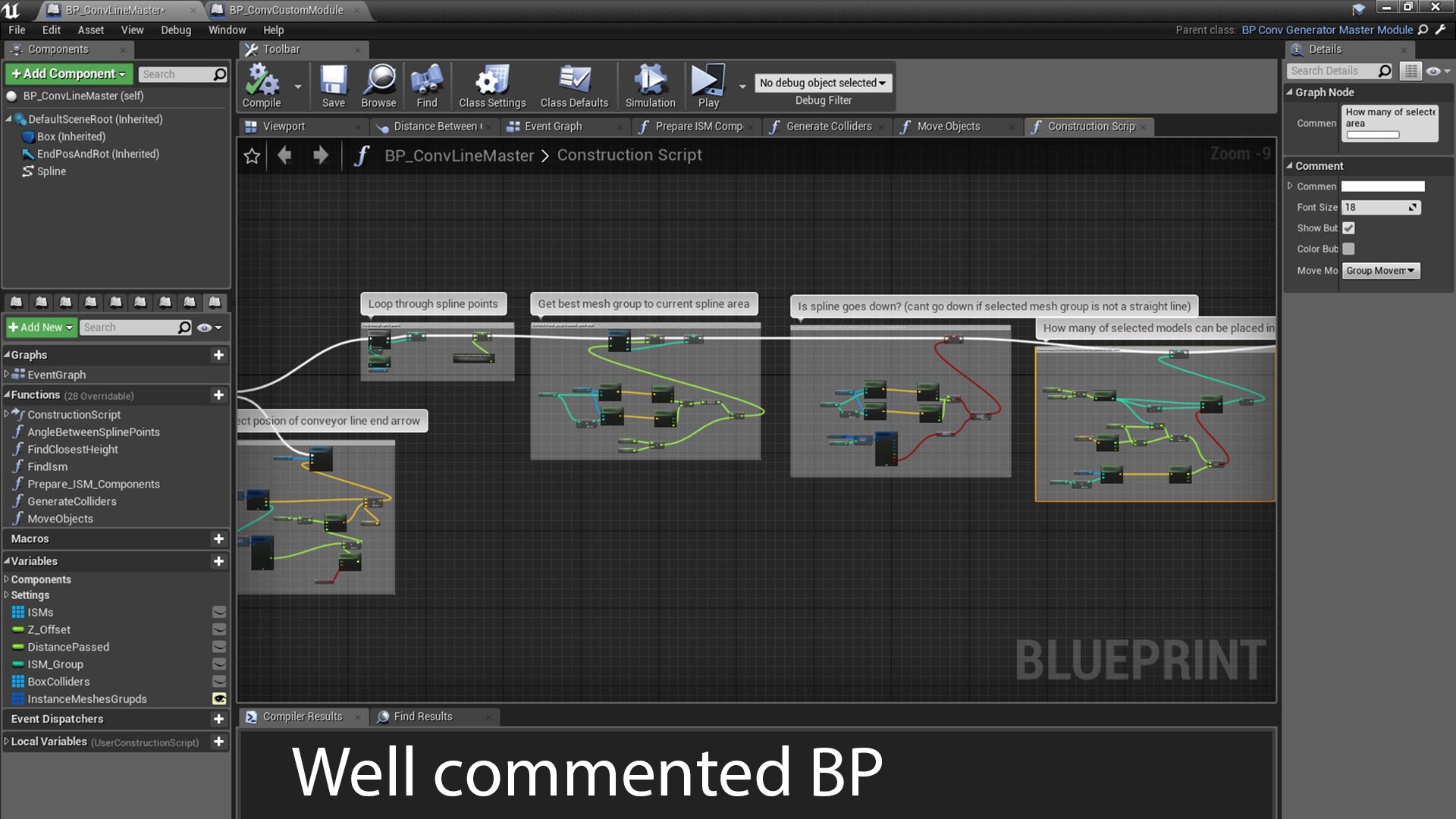1456x819 pixels.
Task: Add a new function with the Functions plus button
Action: (218, 395)
